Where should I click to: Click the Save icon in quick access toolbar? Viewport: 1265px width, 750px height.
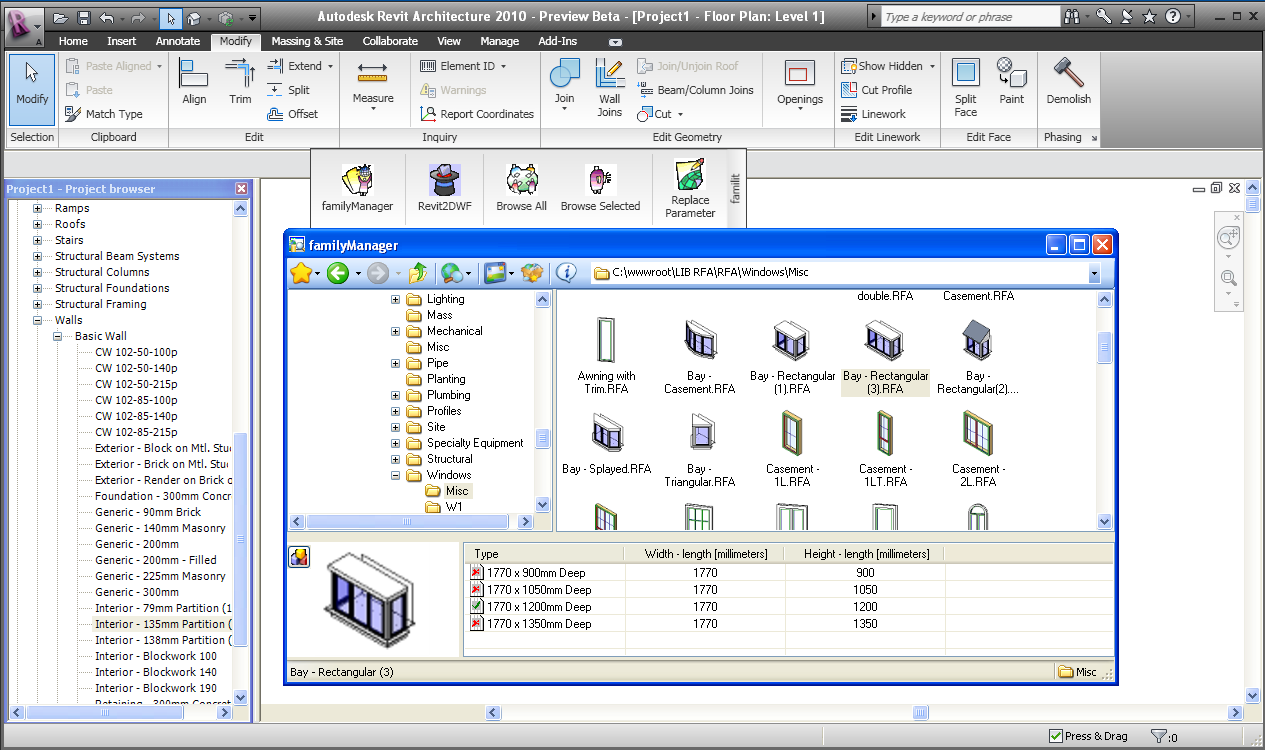click(83, 17)
